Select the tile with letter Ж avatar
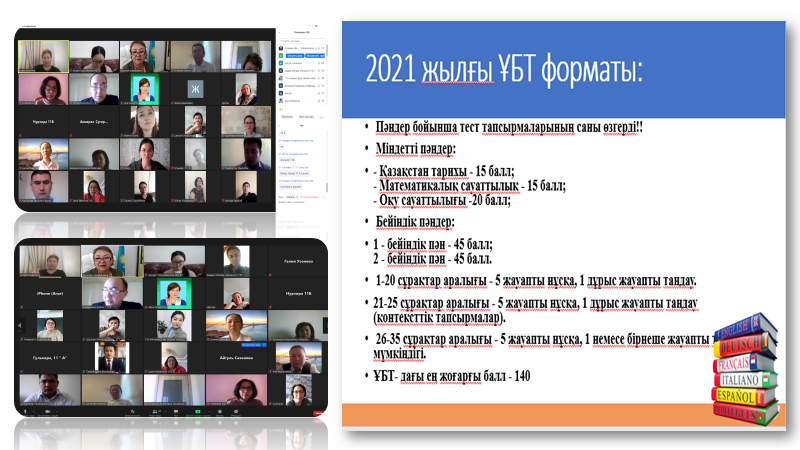The image size is (800, 450). point(196,89)
